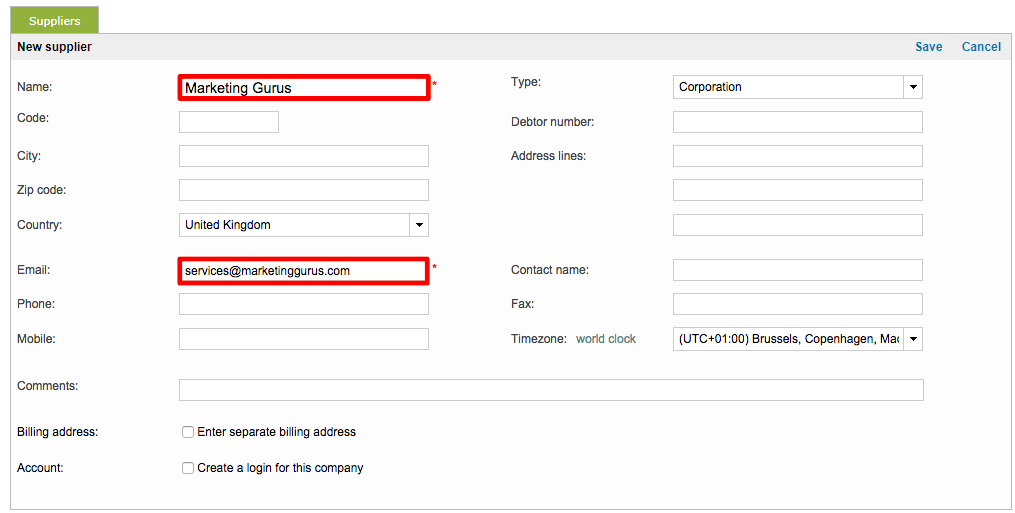Select the Debtor number field

pos(797,122)
